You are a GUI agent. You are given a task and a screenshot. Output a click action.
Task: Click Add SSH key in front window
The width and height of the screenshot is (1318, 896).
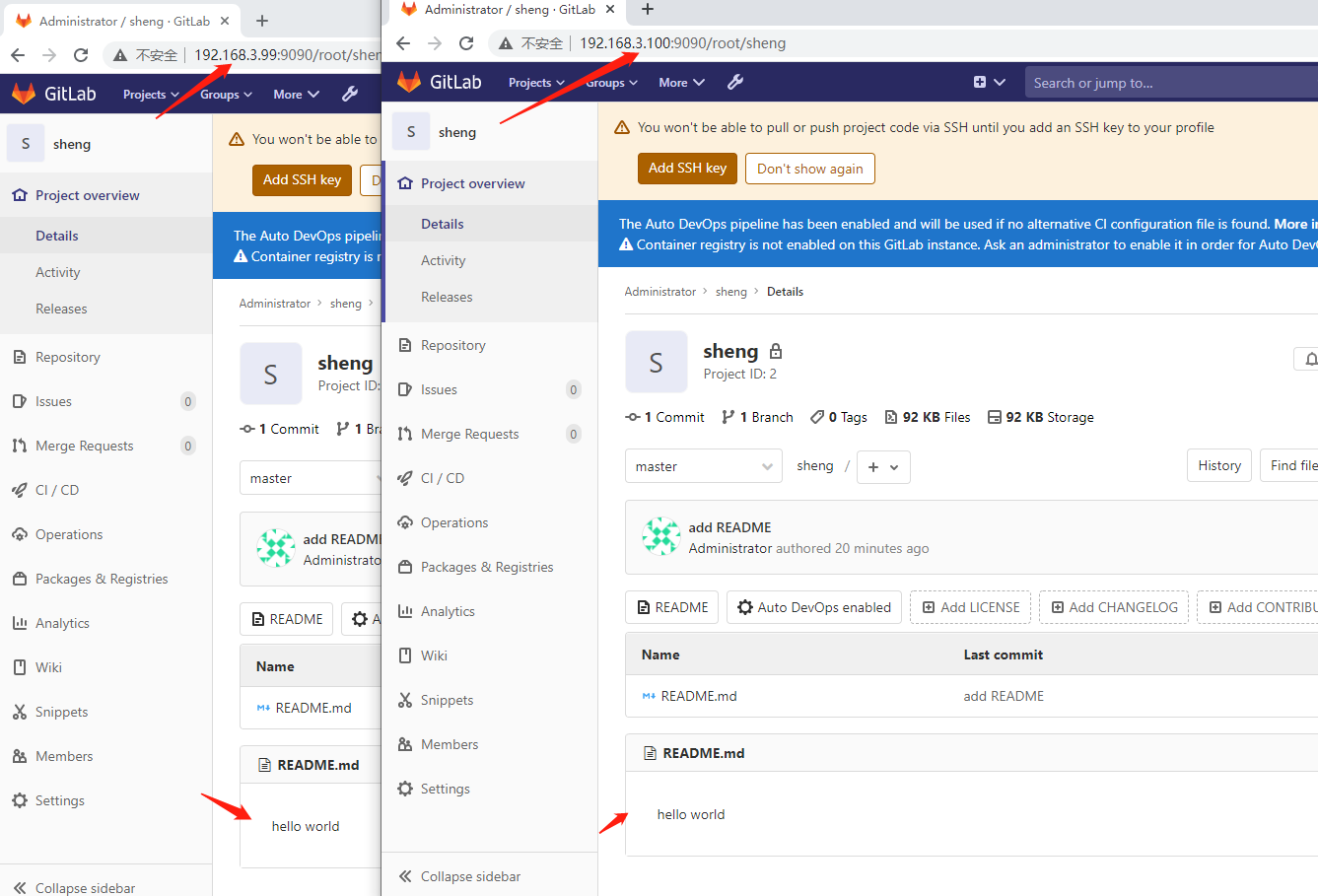(687, 169)
